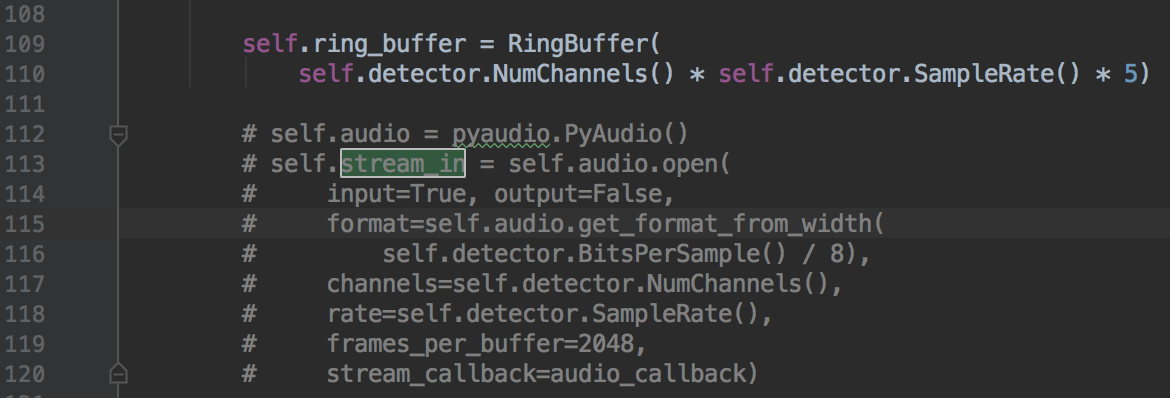Click the underlined pyaudio word on line 112
The height and width of the screenshot is (398, 1170).
point(501,134)
